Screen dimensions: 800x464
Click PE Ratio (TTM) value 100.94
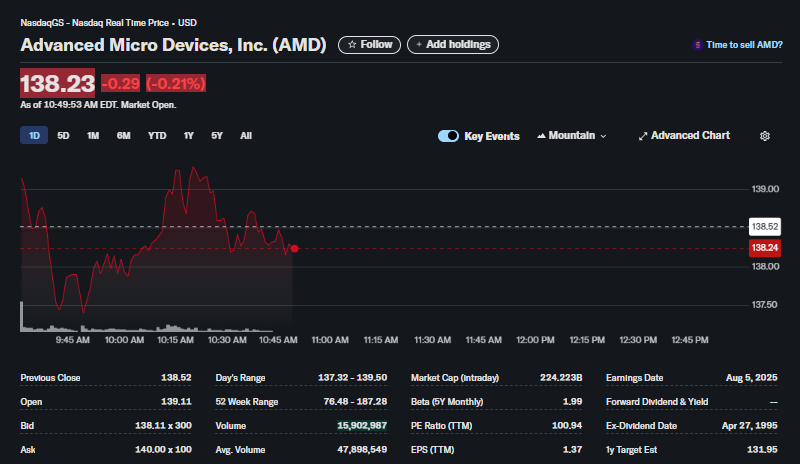pyautogui.click(x=567, y=426)
